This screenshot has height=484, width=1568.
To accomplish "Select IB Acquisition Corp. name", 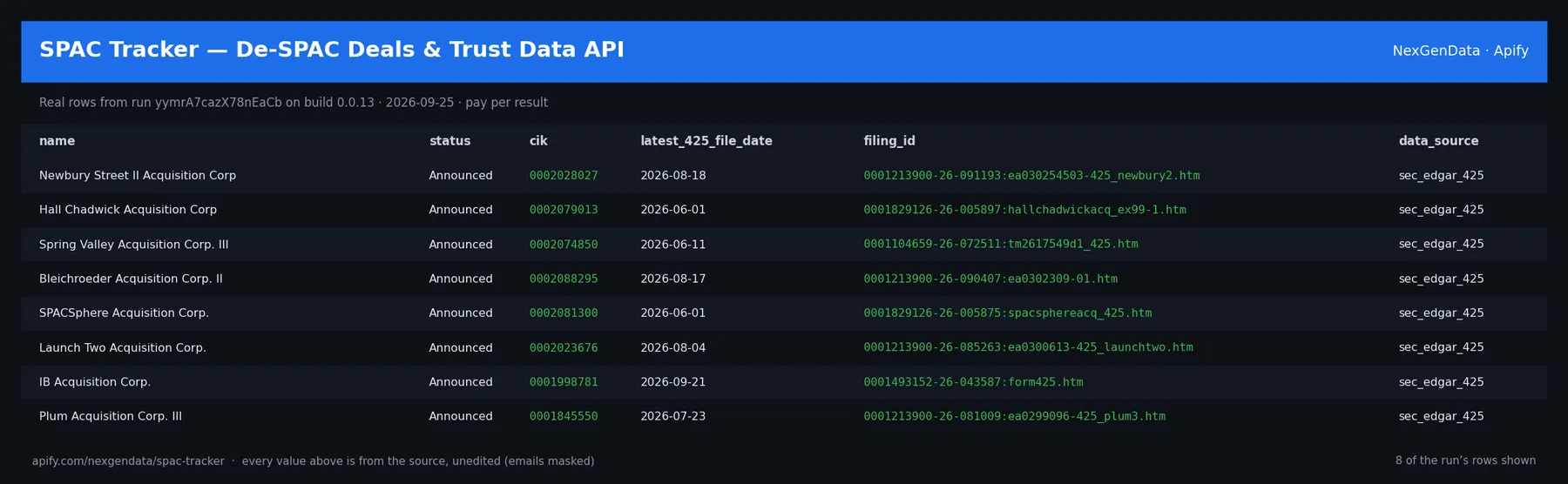I will click(95, 382).
